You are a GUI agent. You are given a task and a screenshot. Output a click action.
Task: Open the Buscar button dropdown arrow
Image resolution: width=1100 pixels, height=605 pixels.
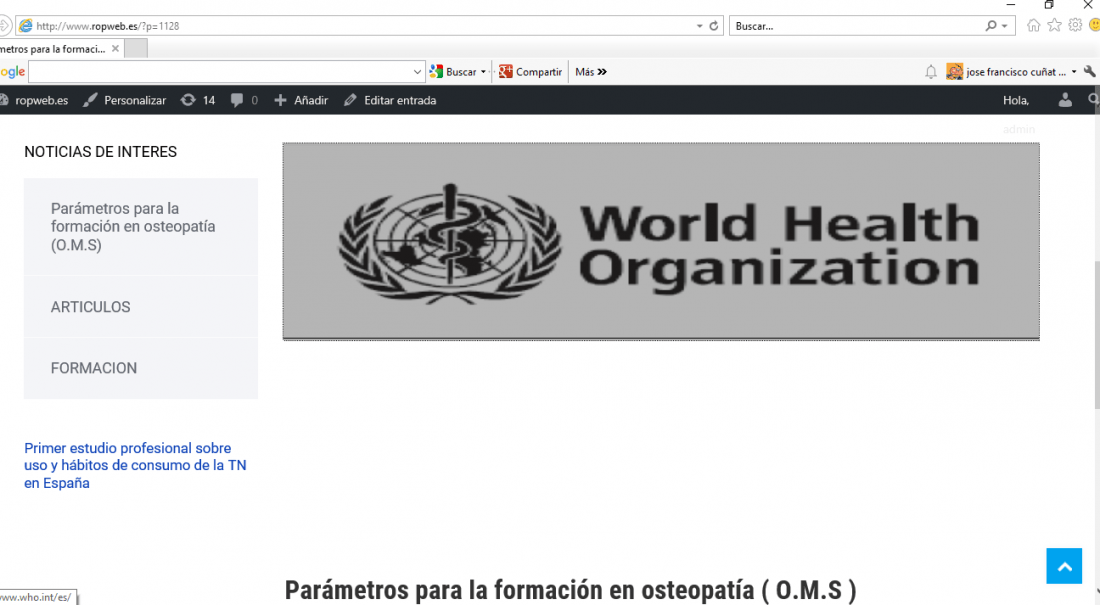(483, 72)
